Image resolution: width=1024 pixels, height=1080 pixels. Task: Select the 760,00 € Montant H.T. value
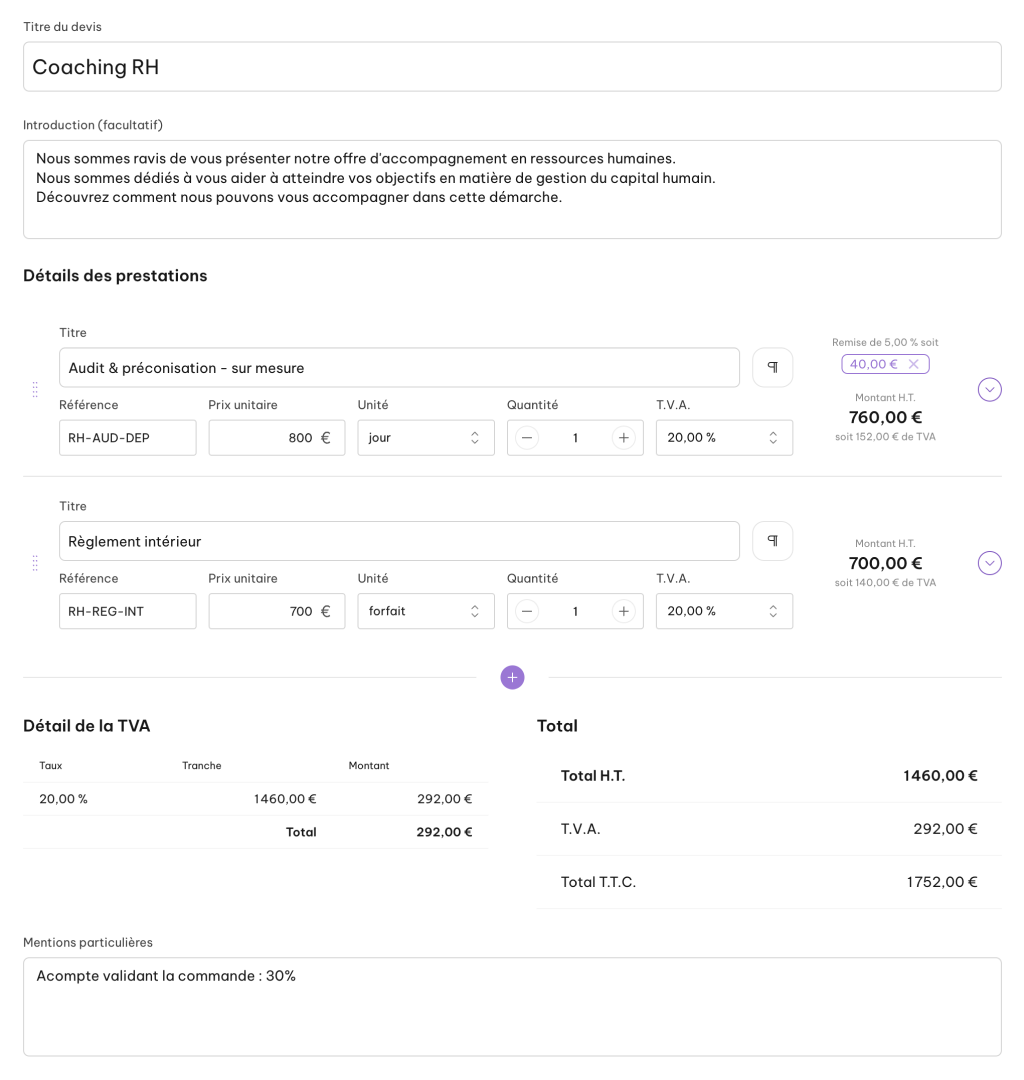tap(885, 417)
